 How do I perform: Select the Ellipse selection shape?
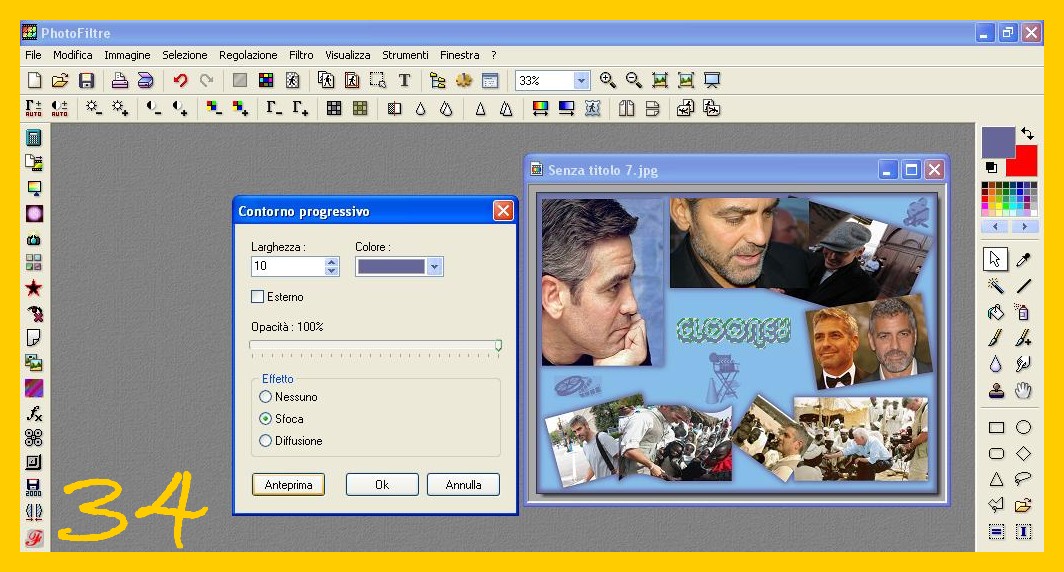(x=1023, y=428)
